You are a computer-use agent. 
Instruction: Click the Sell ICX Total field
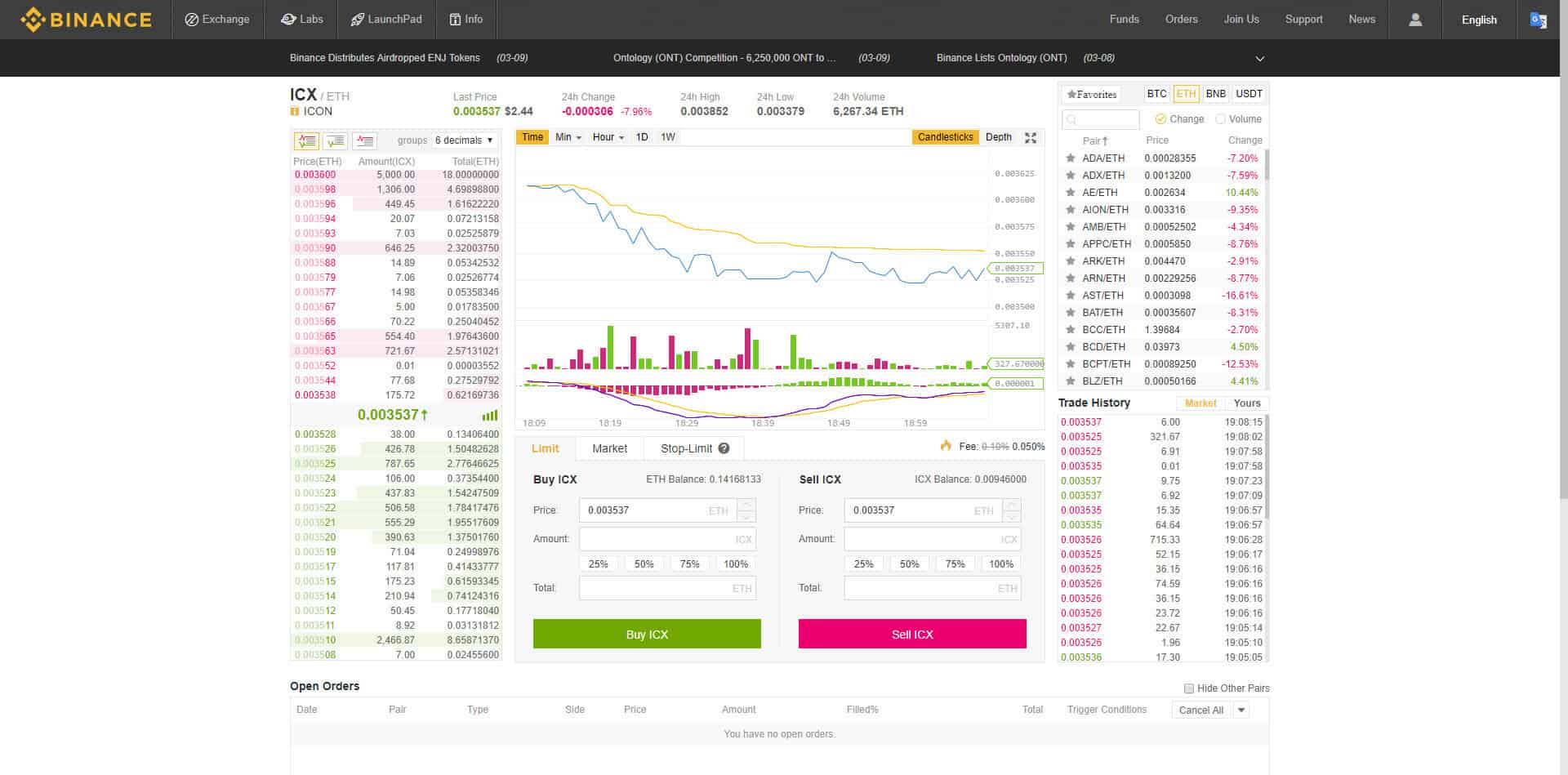tap(933, 588)
